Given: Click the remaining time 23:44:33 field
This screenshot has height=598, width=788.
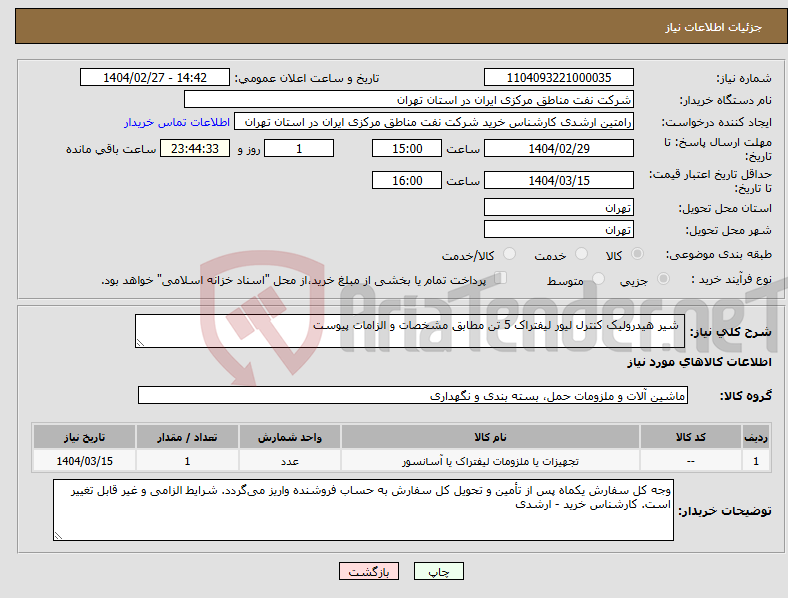Looking at the screenshot, I should 194,148.
